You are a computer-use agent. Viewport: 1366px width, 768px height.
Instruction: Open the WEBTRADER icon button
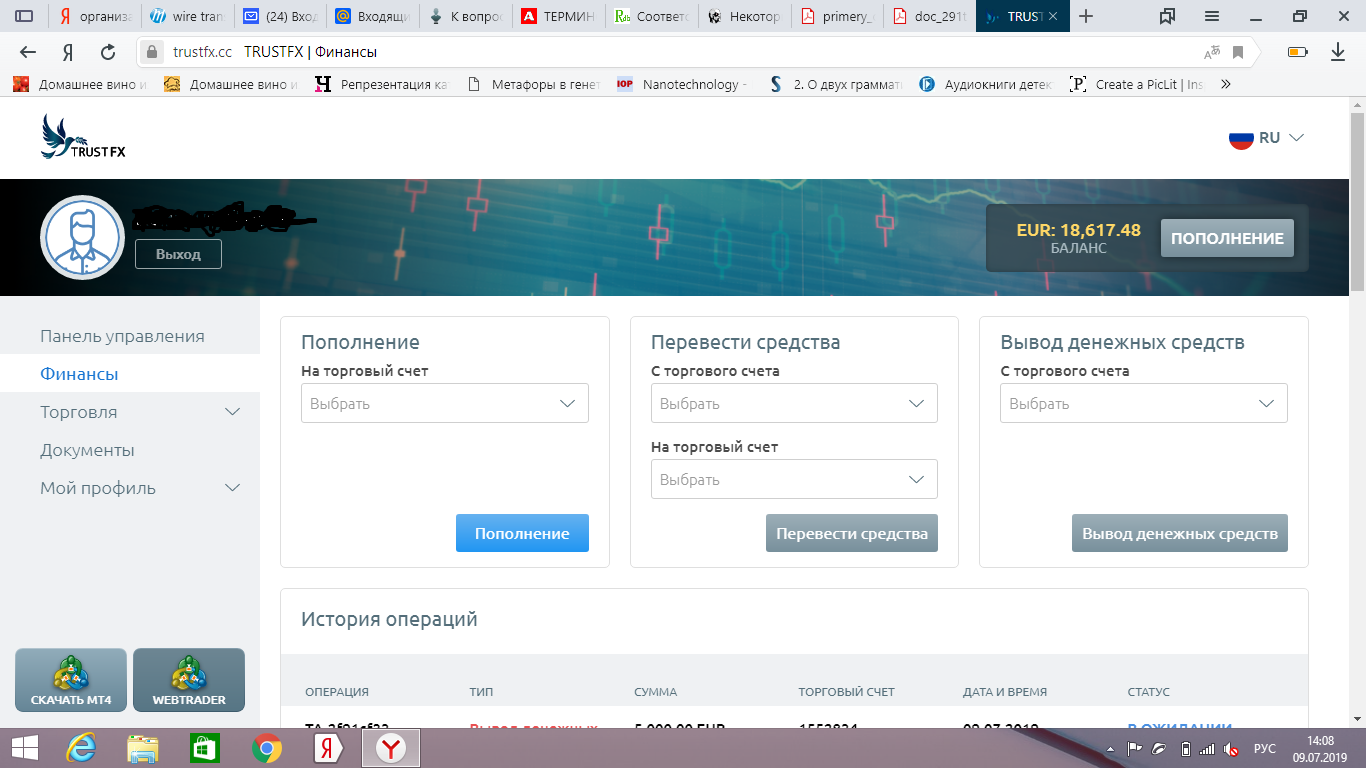tap(189, 680)
